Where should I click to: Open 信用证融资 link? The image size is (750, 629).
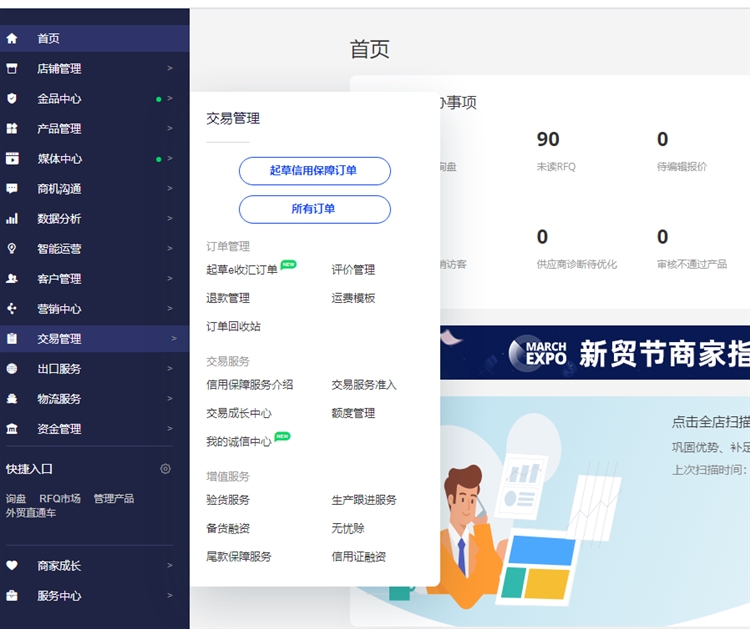click(x=359, y=556)
